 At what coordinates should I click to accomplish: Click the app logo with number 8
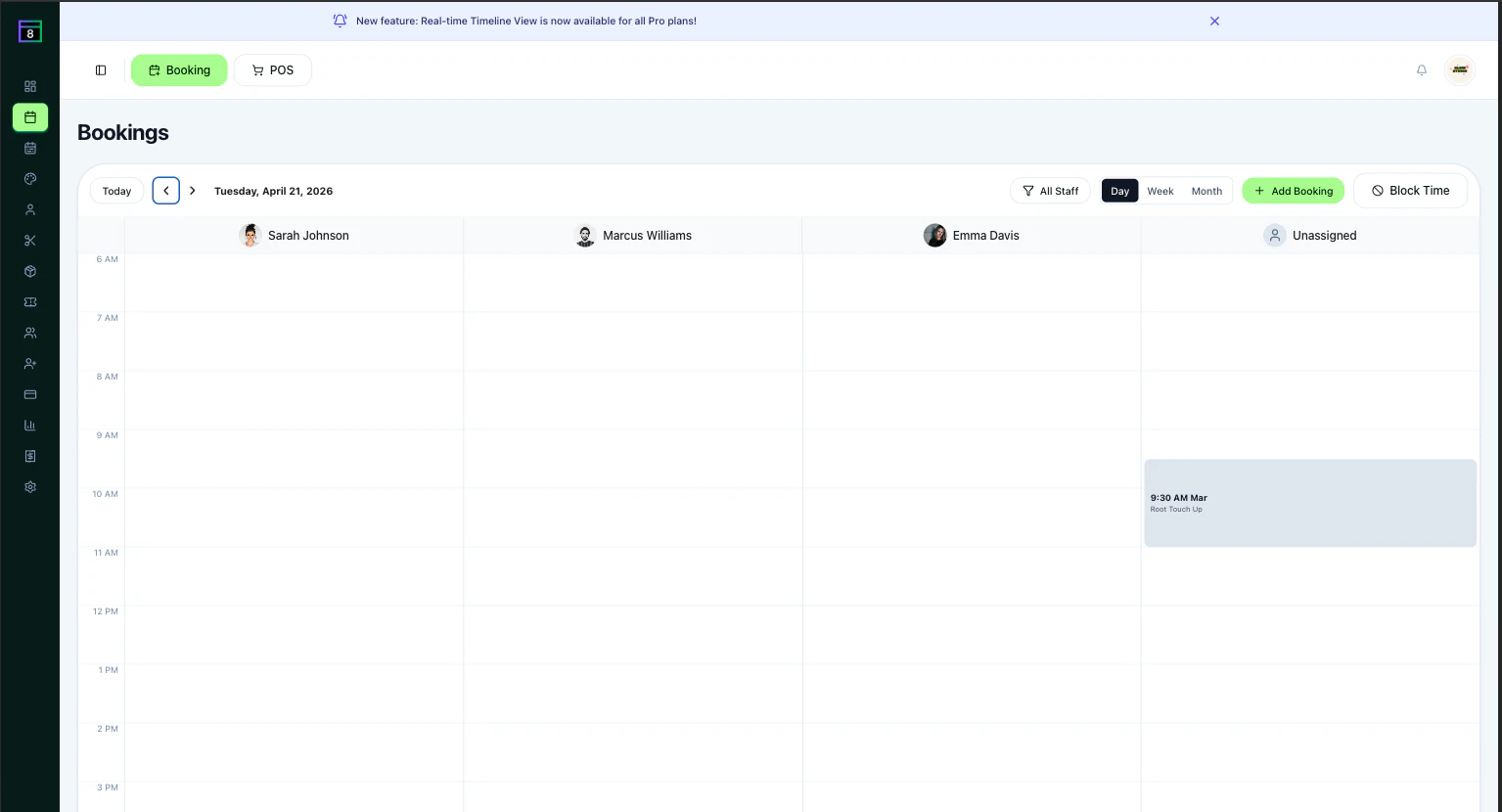pos(30,32)
